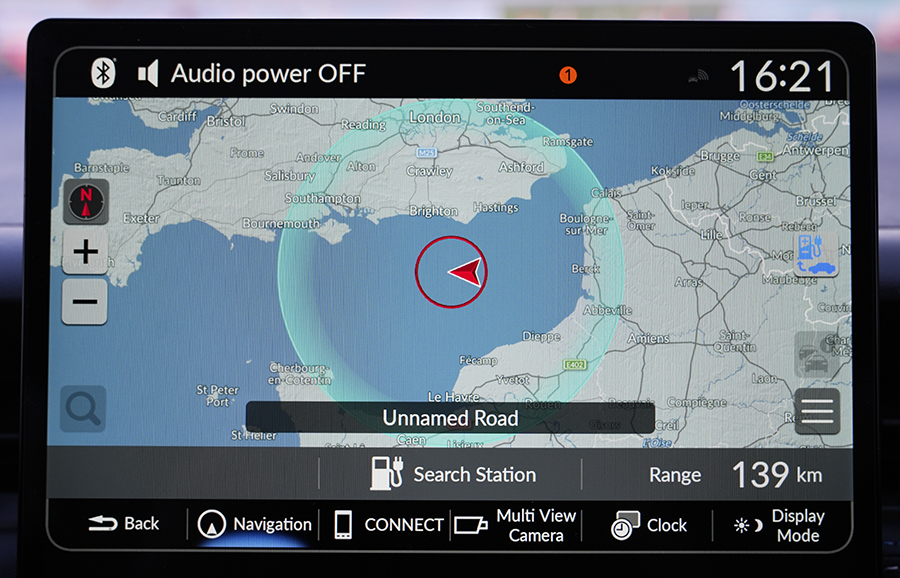
Task: Tap Cardiff on the map
Action: [x=177, y=117]
